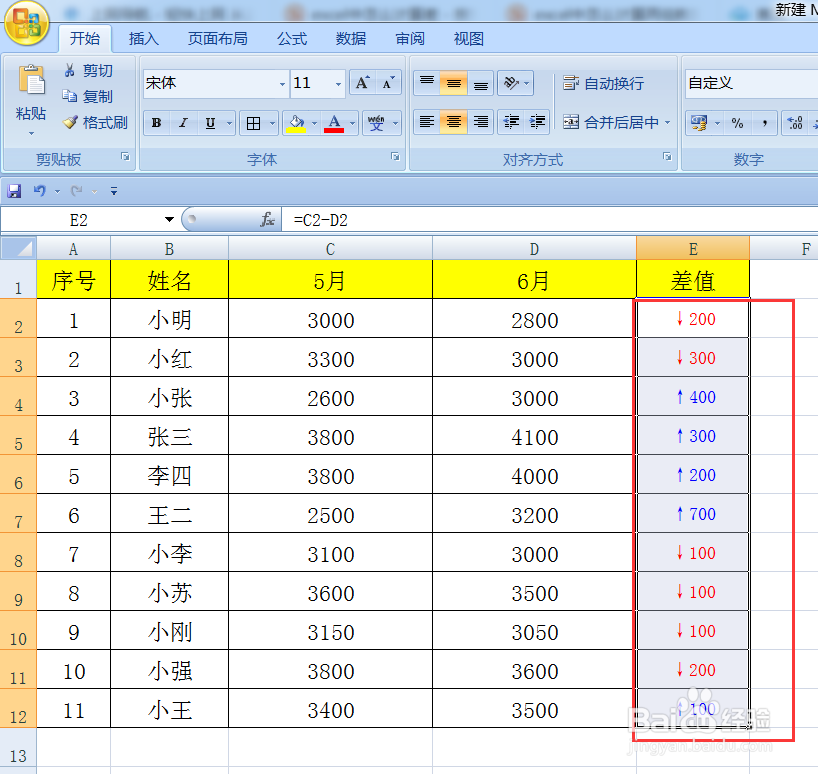Activate the Format Painter brush
Screen dimensions: 818x774
(x=70, y=122)
